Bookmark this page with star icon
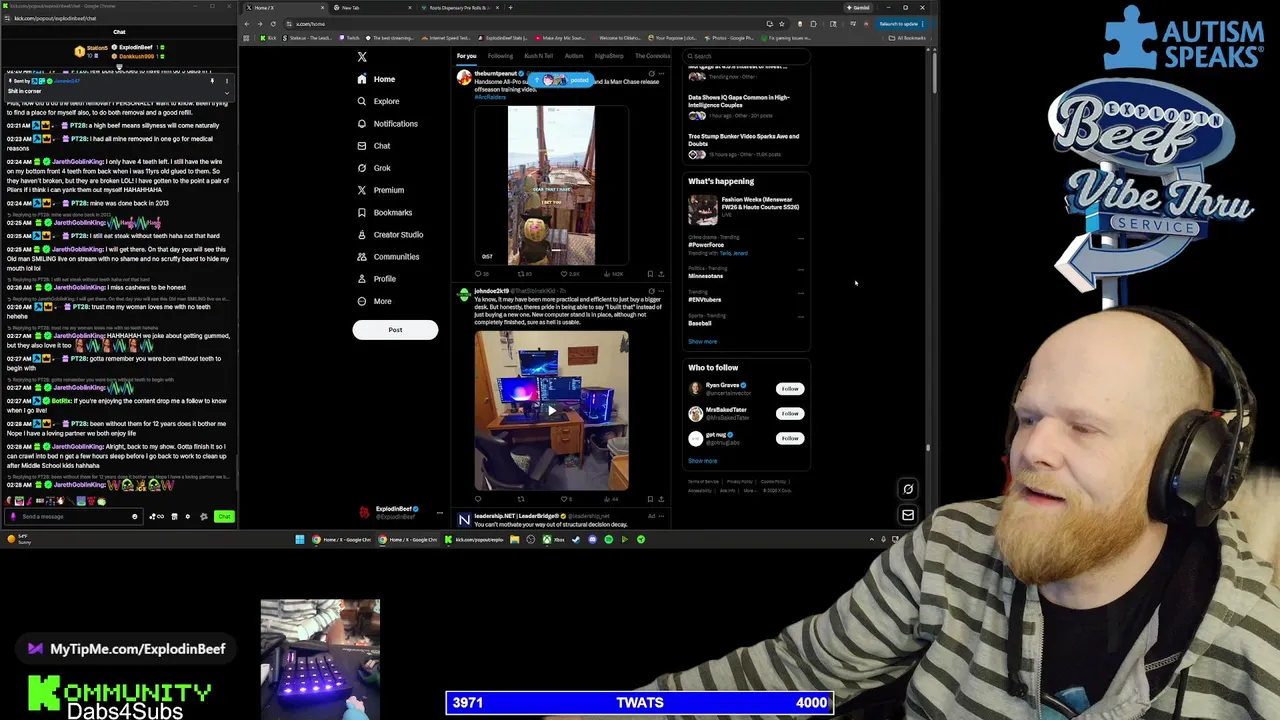The image size is (1280, 720). pyautogui.click(x=781, y=24)
